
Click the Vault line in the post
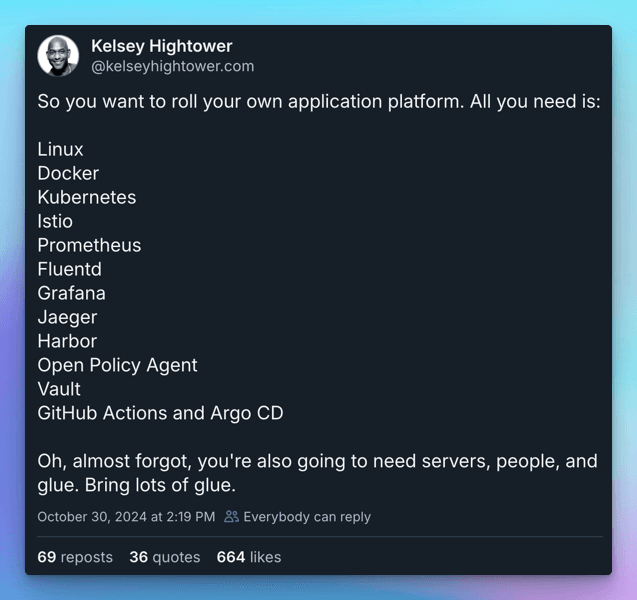click(x=59, y=389)
